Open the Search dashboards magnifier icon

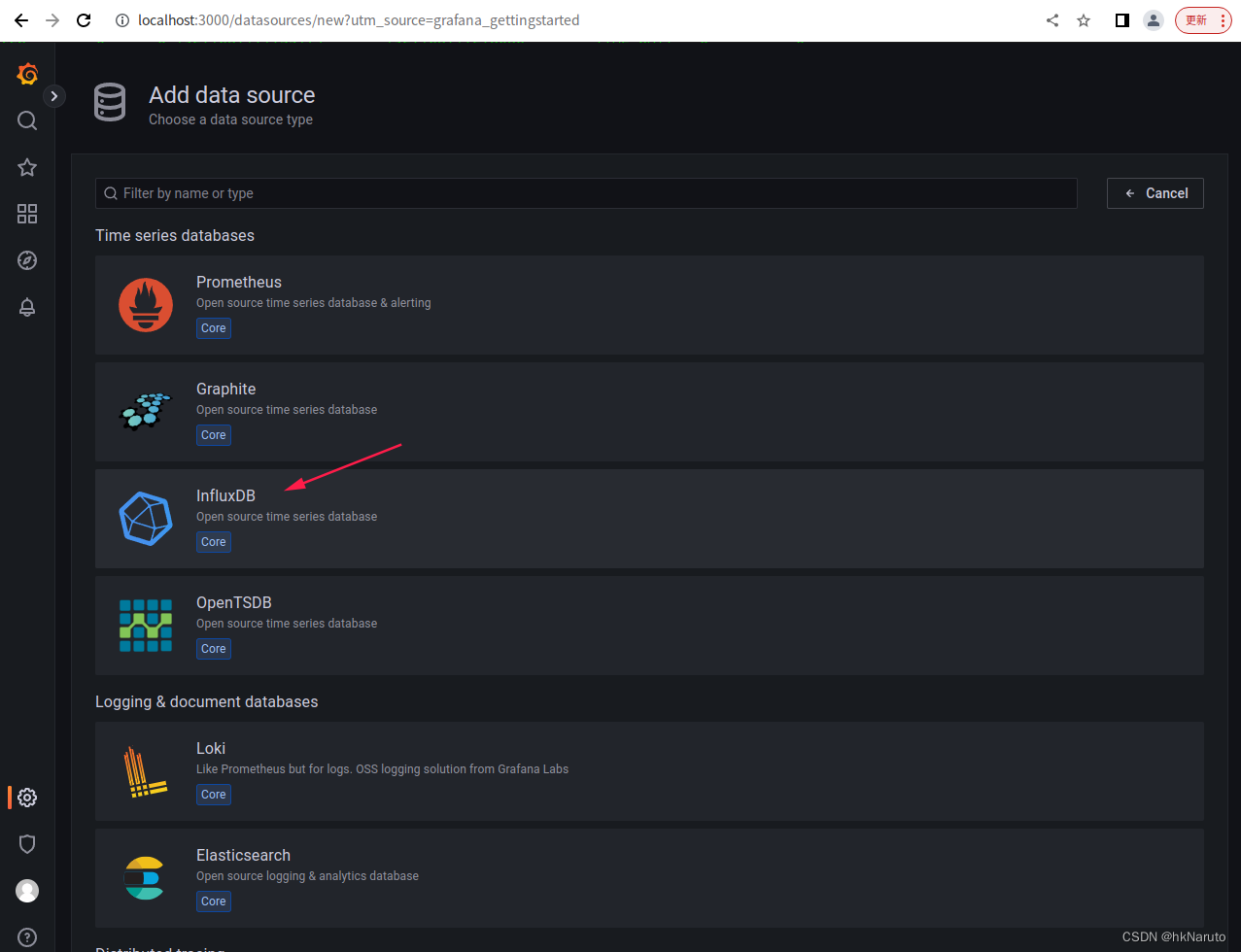(x=26, y=120)
